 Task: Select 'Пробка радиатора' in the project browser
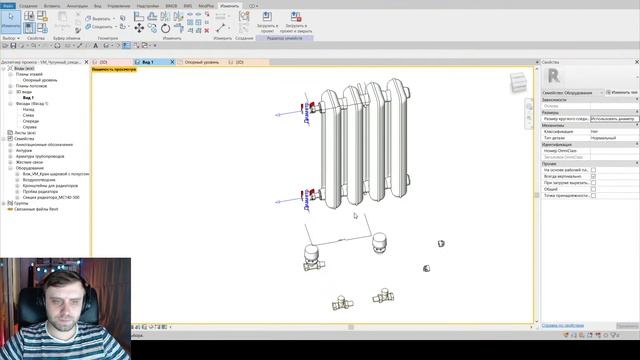click(x=40, y=191)
